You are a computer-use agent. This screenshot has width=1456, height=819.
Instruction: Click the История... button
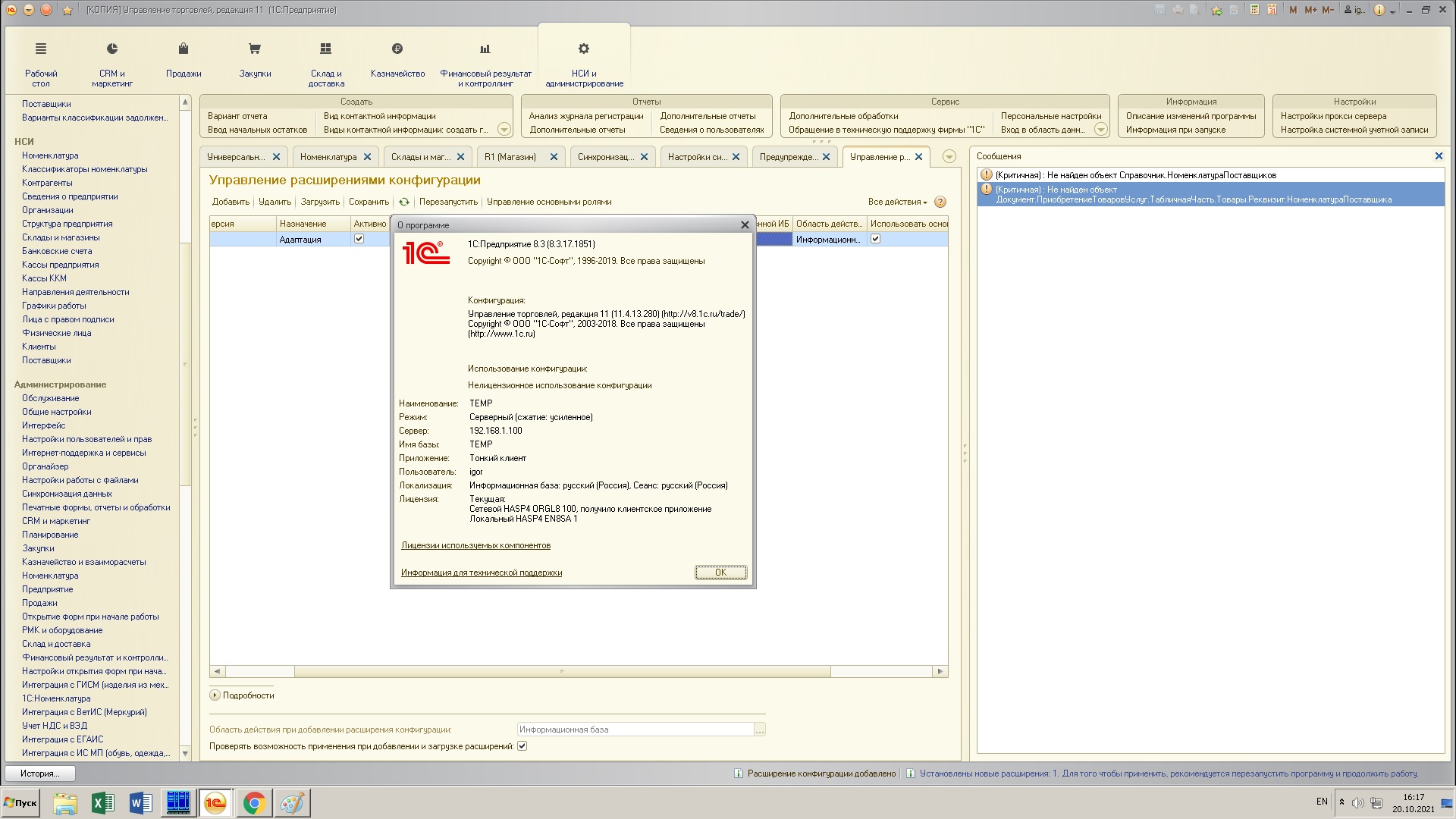(x=41, y=773)
